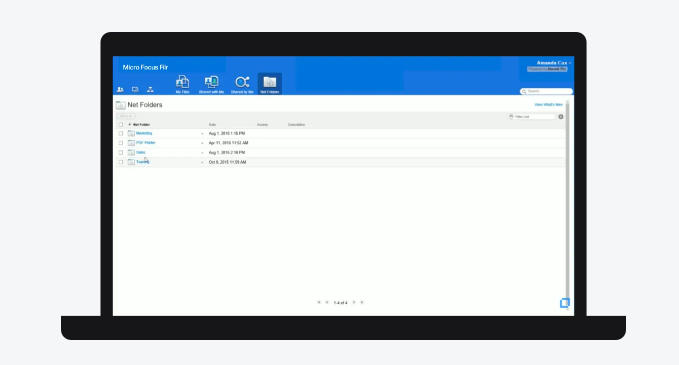The height and width of the screenshot is (365, 679).
Task: Go to the last page of results
Action: pos(362,303)
